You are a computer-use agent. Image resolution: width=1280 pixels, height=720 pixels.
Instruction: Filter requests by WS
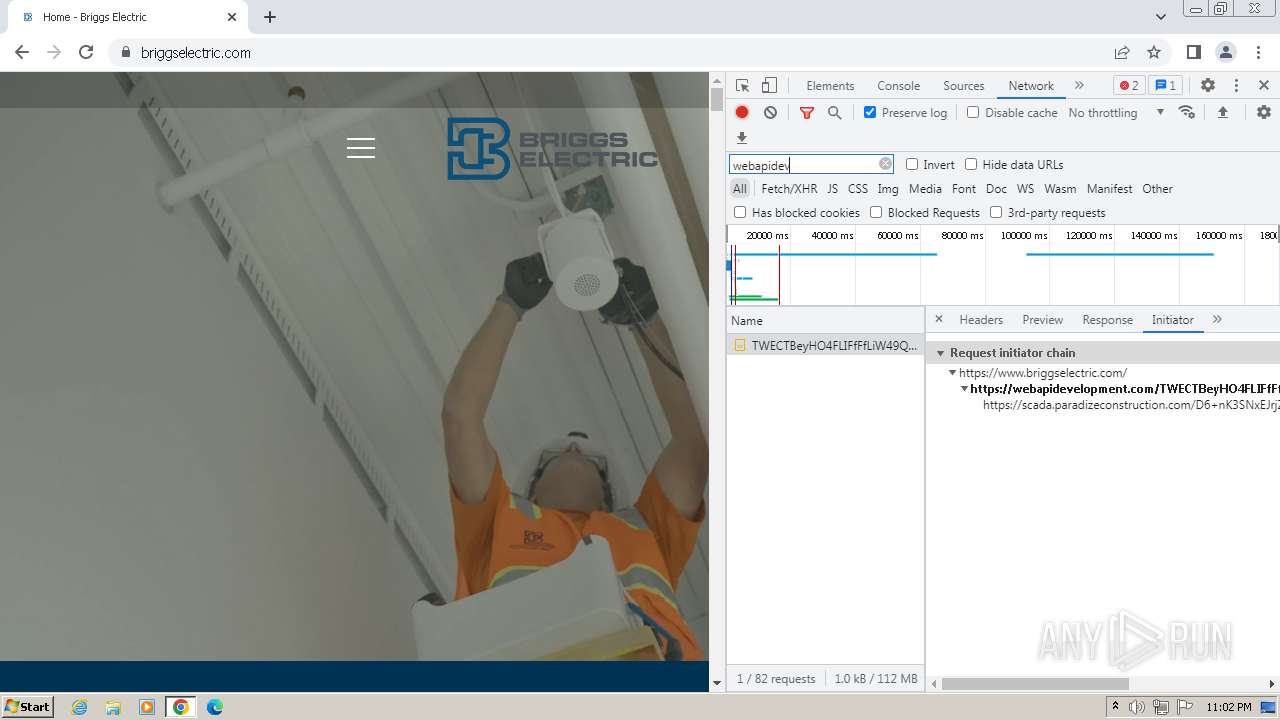click(x=1025, y=188)
